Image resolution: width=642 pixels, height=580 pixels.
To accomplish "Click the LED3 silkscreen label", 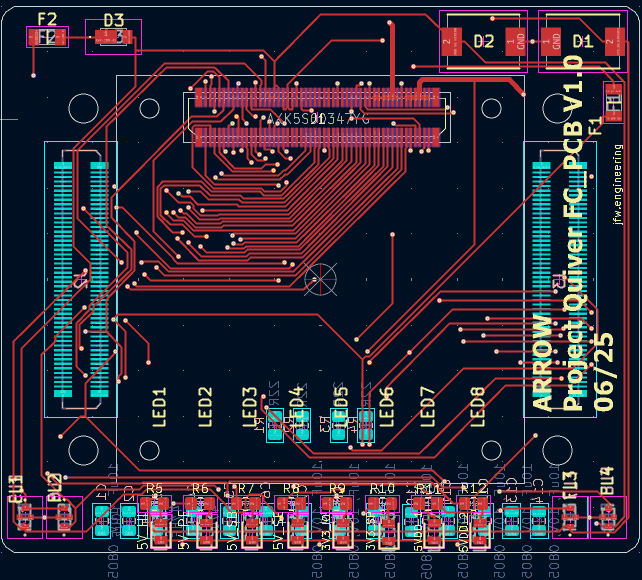I will (249, 407).
